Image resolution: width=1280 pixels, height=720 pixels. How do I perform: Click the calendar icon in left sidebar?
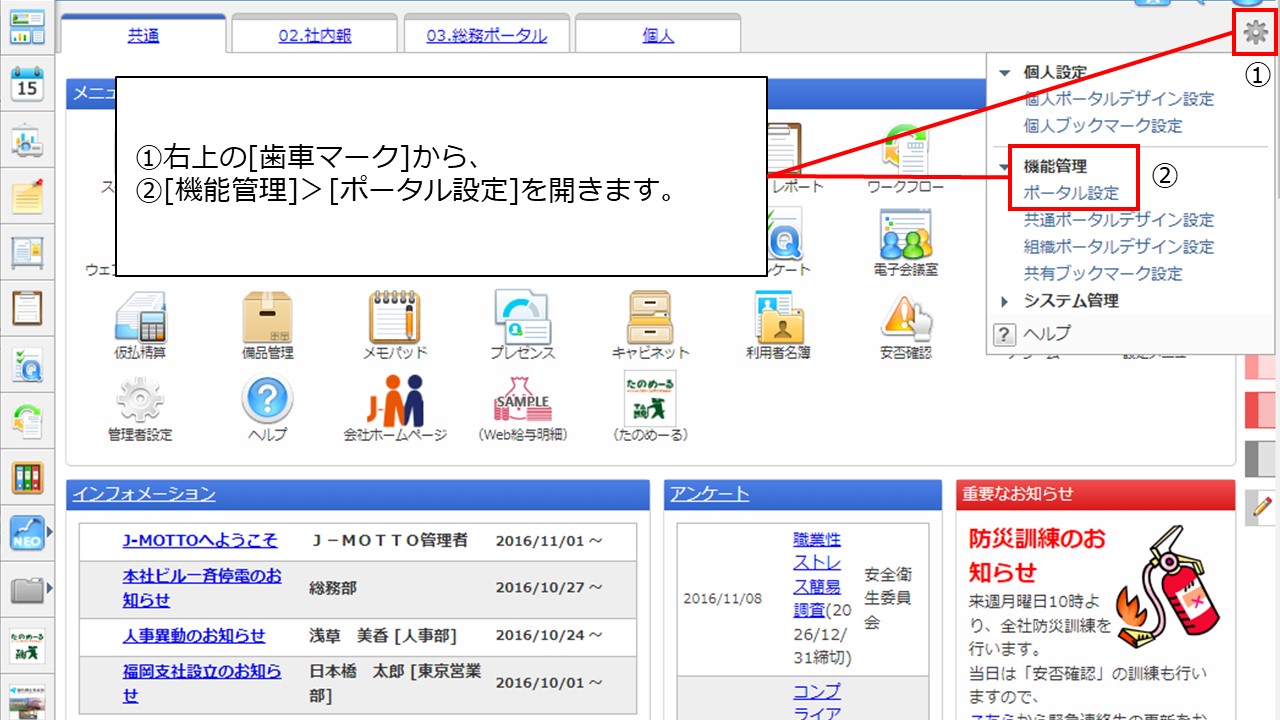pyautogui.click(x=27, y=82)
